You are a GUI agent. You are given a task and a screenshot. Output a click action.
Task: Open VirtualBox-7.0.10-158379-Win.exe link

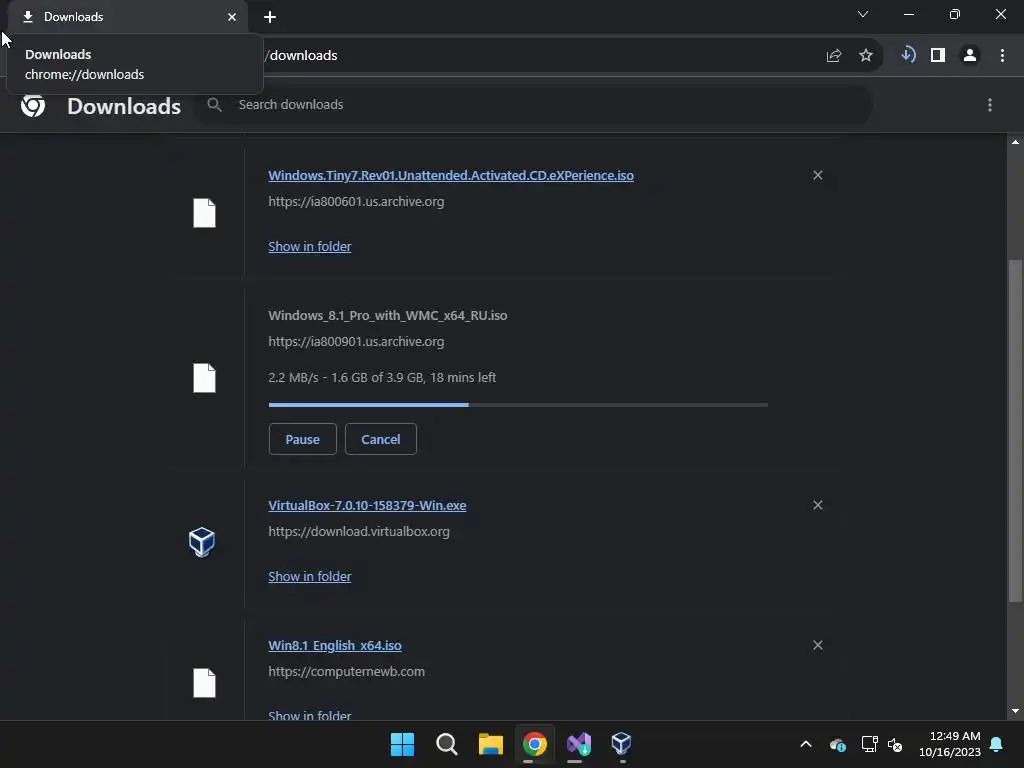pyautogui.click(x=367, y=505)
